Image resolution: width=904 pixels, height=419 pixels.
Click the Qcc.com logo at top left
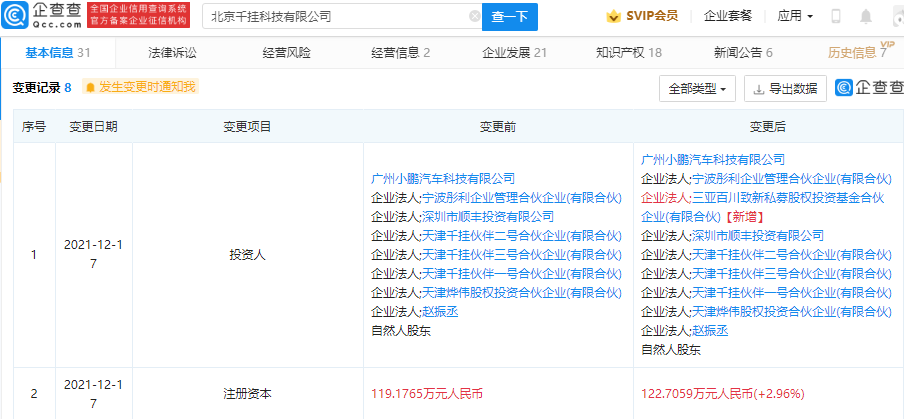pos(42,15)
